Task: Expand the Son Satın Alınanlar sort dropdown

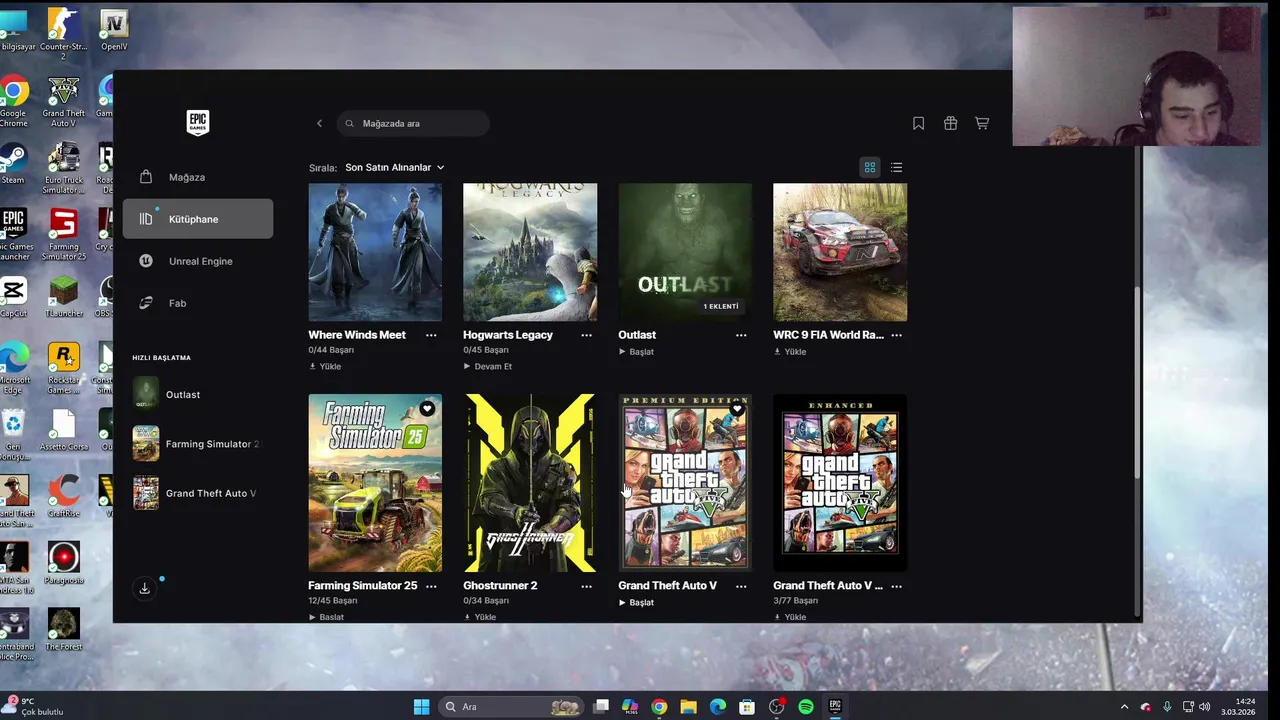Action: point(395,167)
